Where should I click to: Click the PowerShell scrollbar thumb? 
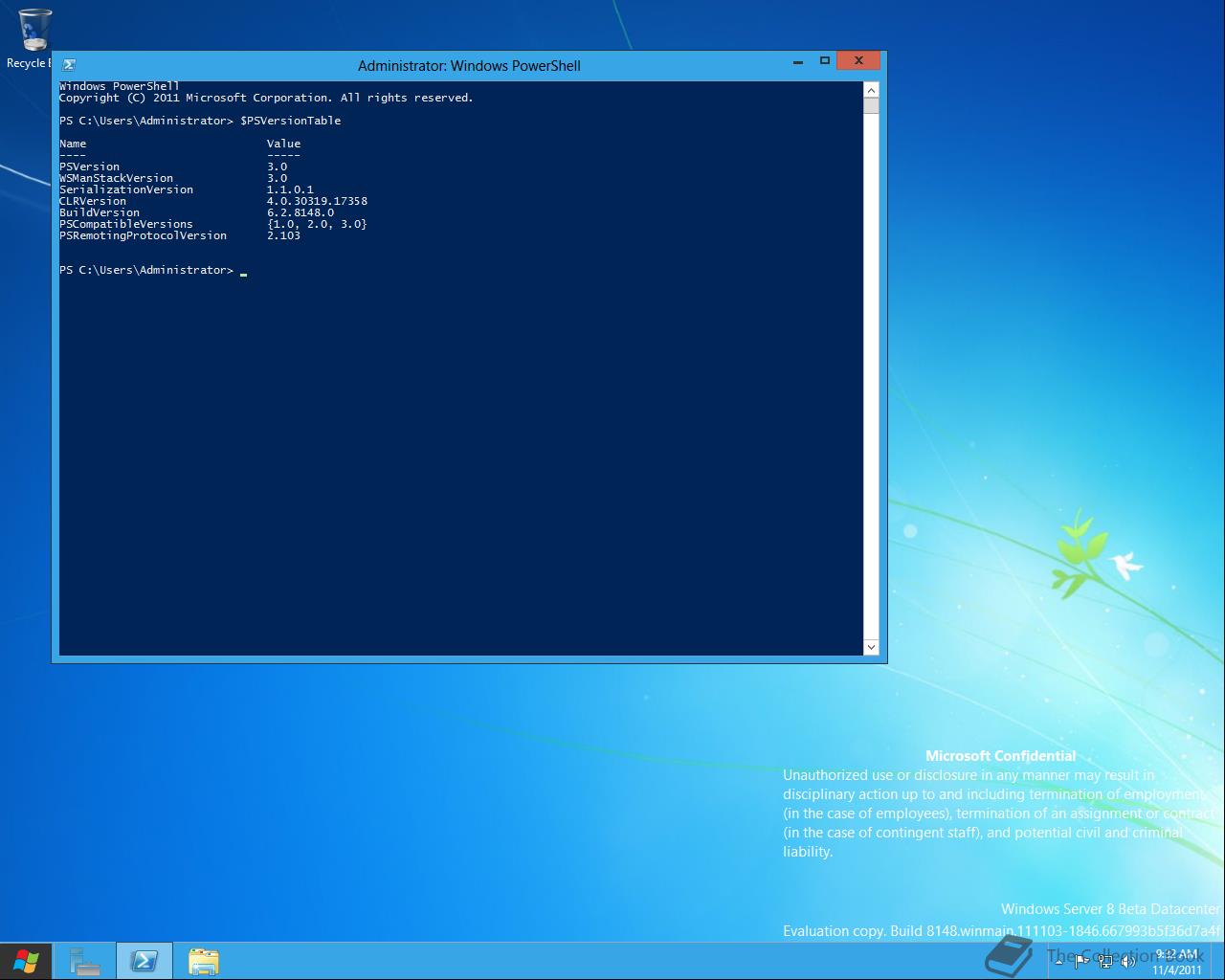pos(871,105)
